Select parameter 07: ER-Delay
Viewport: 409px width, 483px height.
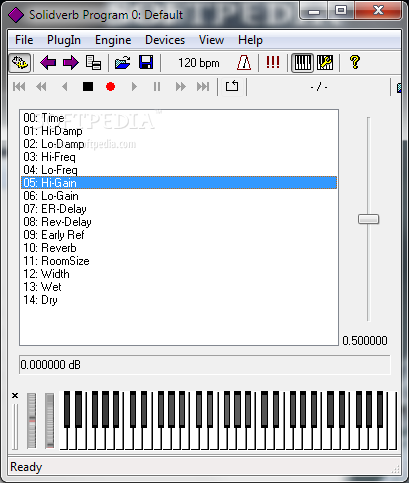[x=179, y=209]
